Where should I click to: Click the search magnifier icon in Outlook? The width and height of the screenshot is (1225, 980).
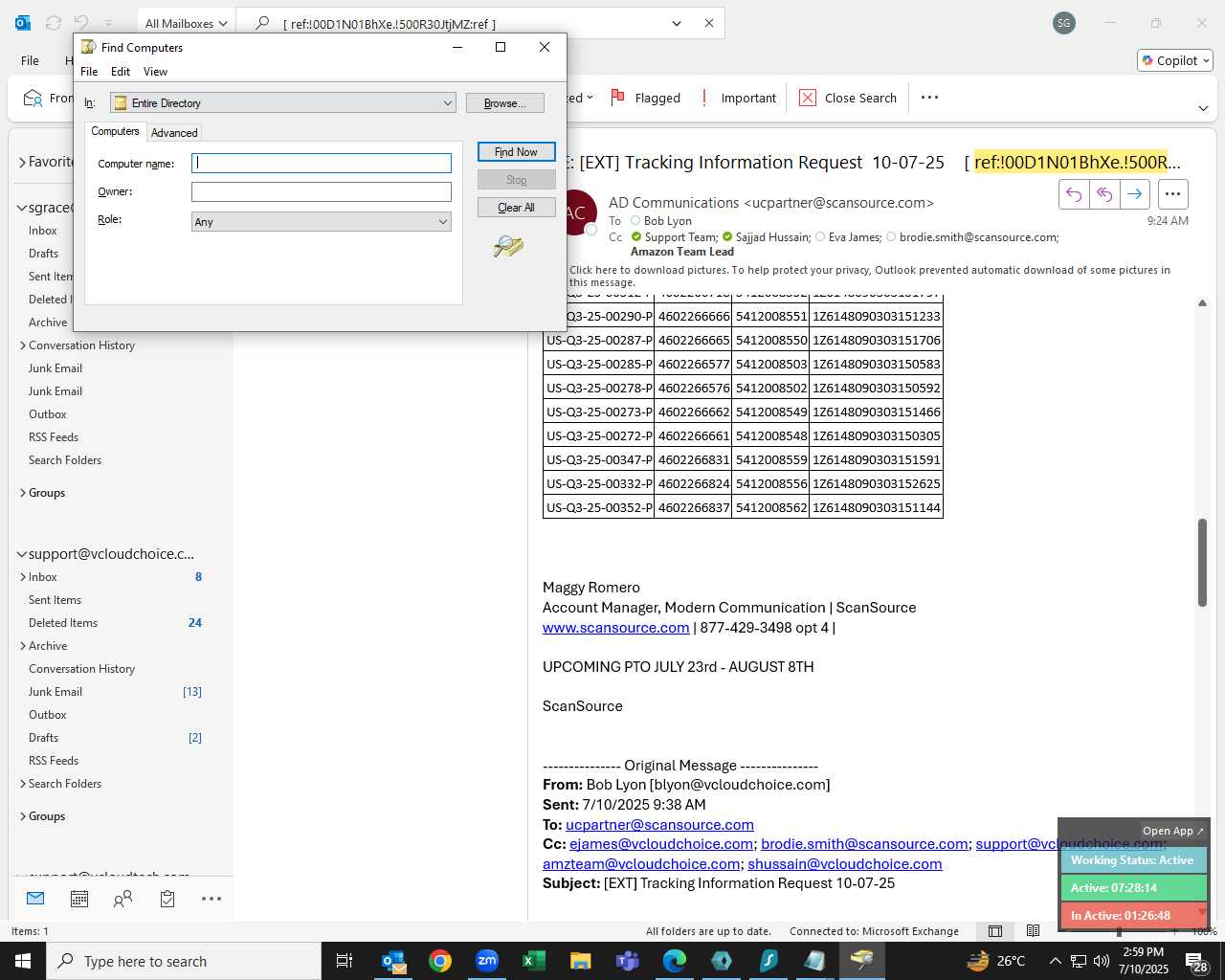261,23
